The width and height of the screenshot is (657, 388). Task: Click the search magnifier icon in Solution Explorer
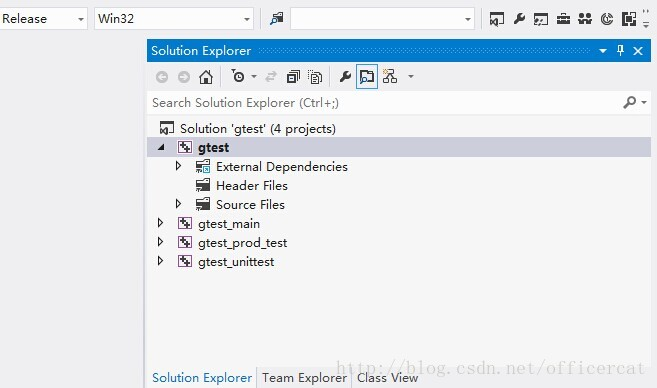pos(629,103)
